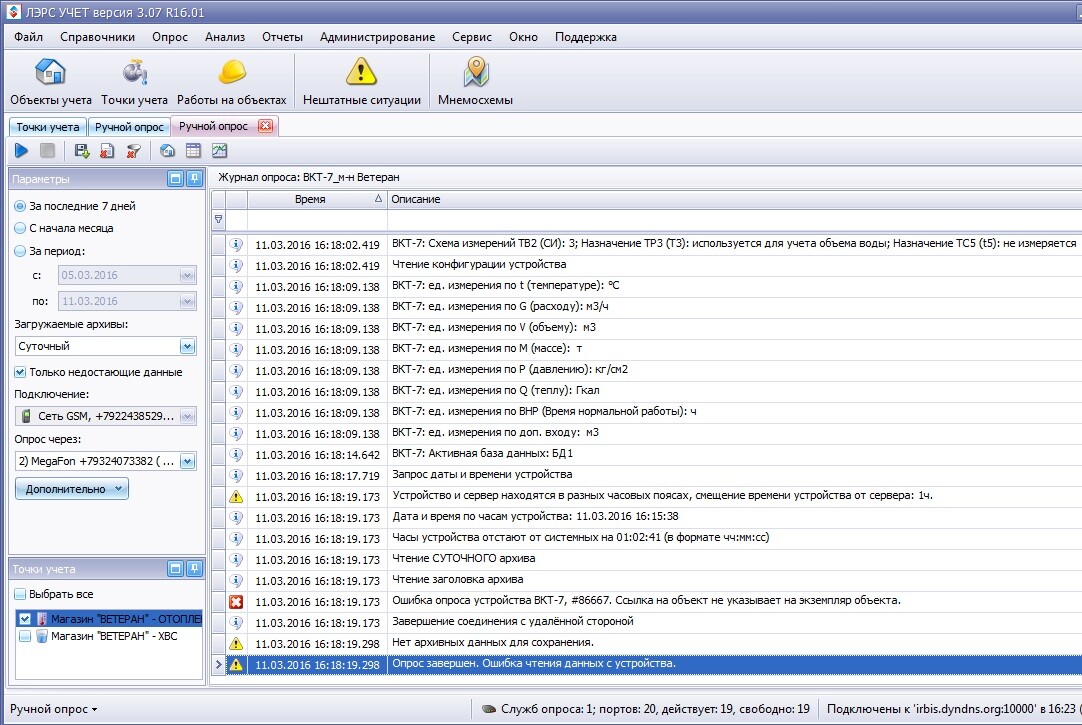Pin the Параметры panel

click(195, 179)
